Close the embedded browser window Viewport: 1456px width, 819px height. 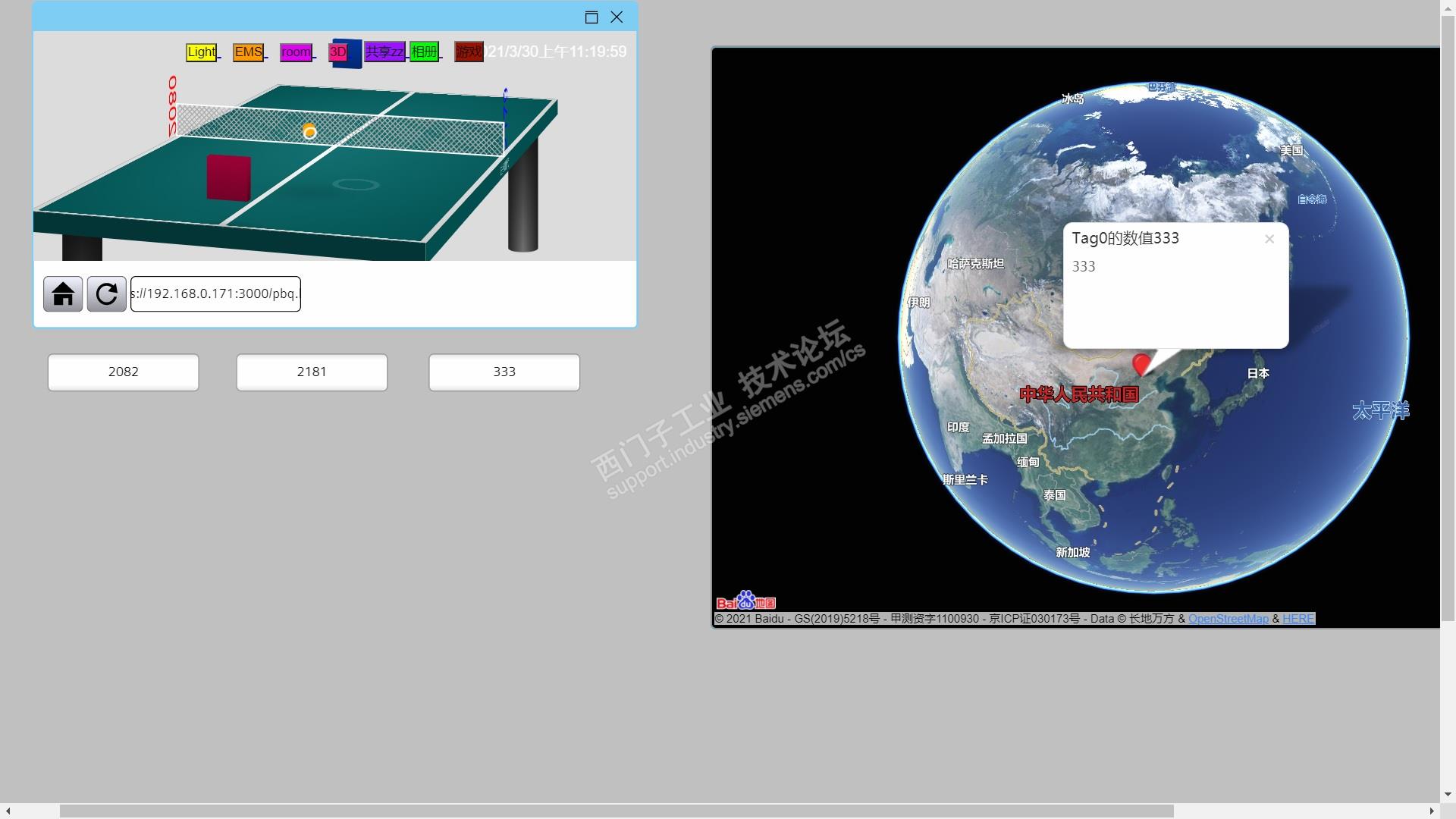pyautogui.click(x=617, y=17)
